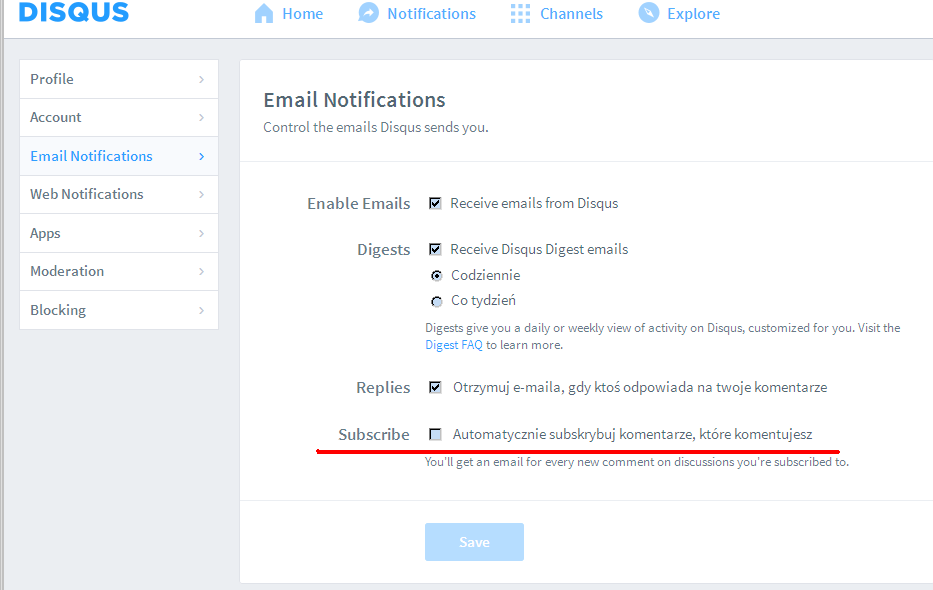
Task: Click the Save button
Action: [474, 542]
